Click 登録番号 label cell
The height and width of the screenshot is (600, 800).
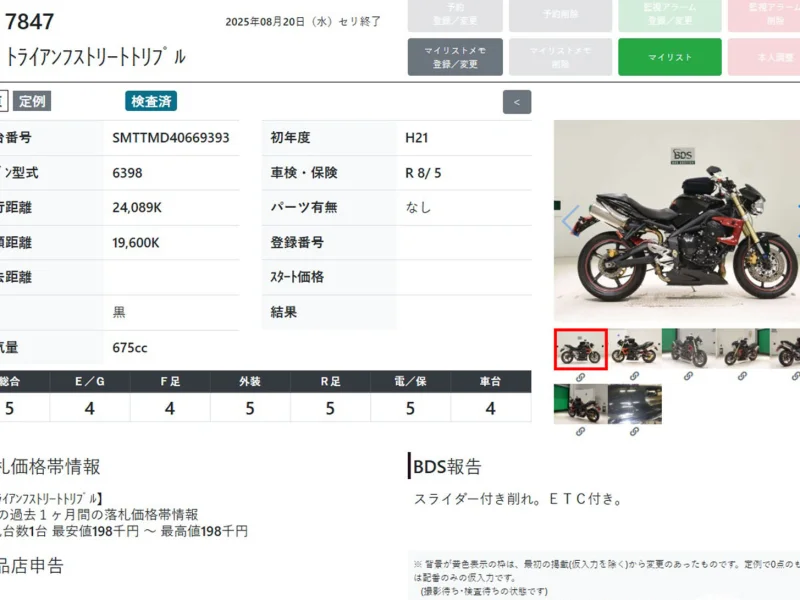(329, 243)
